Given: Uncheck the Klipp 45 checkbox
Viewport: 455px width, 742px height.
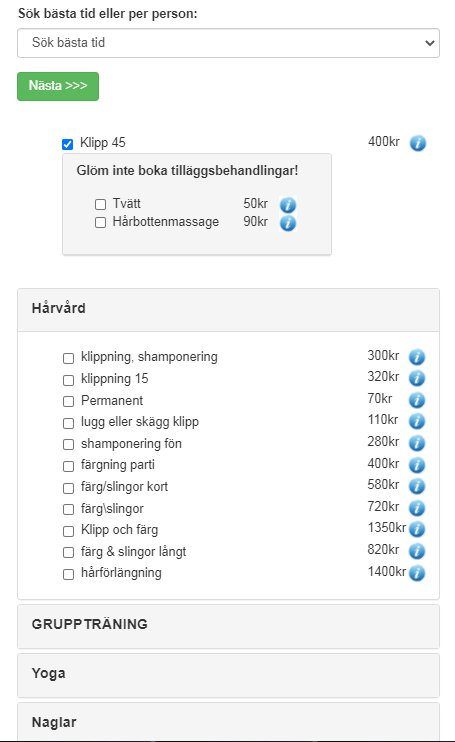Looking at the screenshot, I should point(68,144).
